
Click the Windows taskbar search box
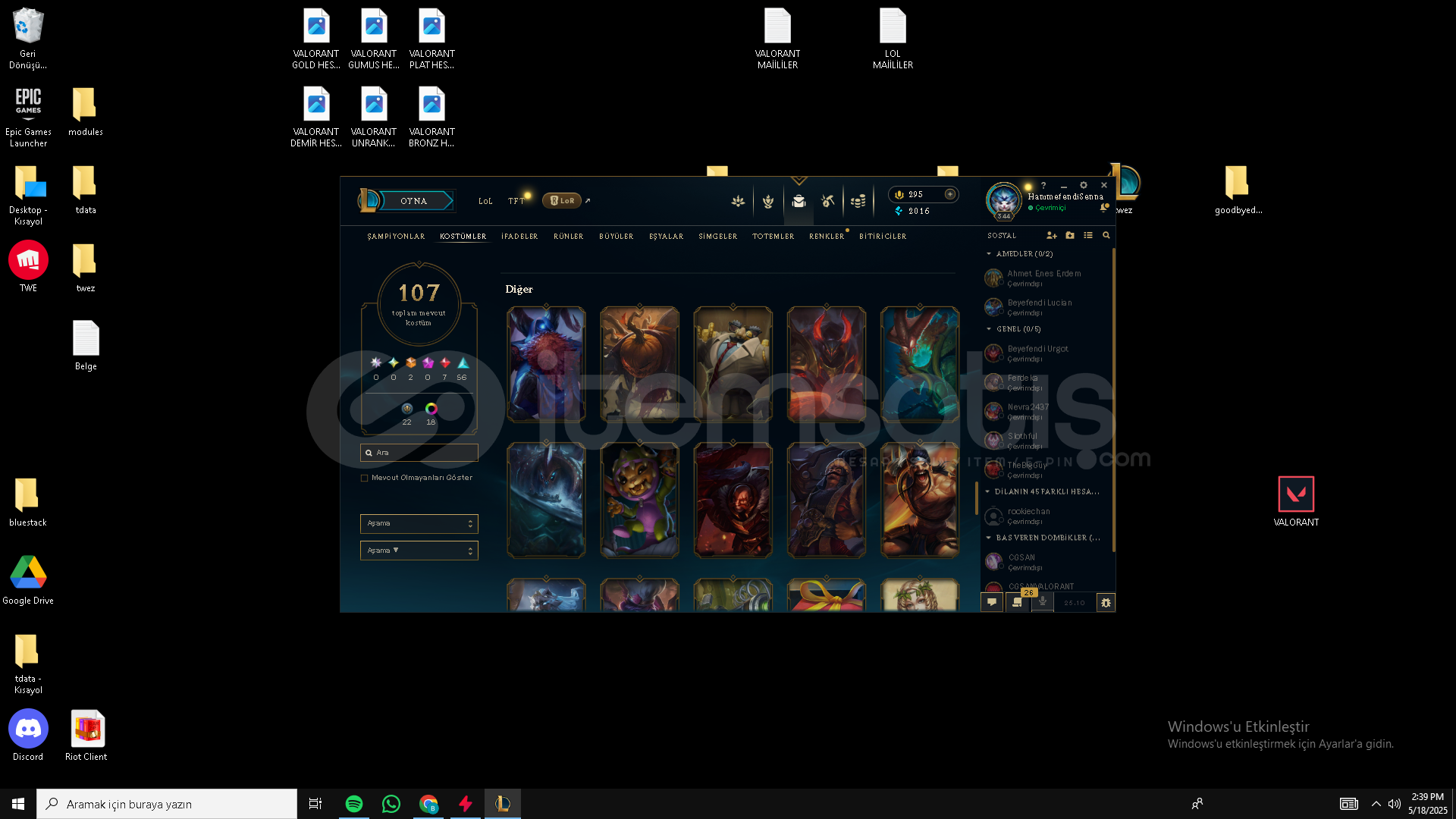coord(167,804)
